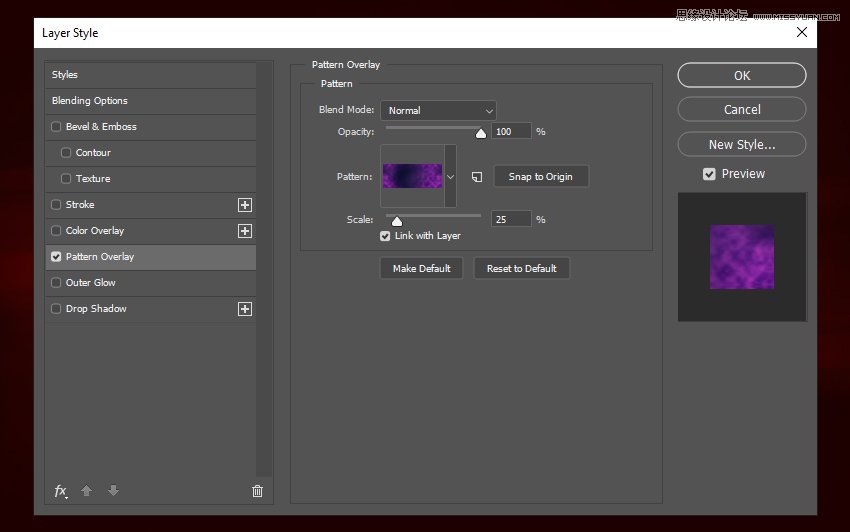
Task: Open the Blend Mode dropdown
Action: click(x=438, y=110)
